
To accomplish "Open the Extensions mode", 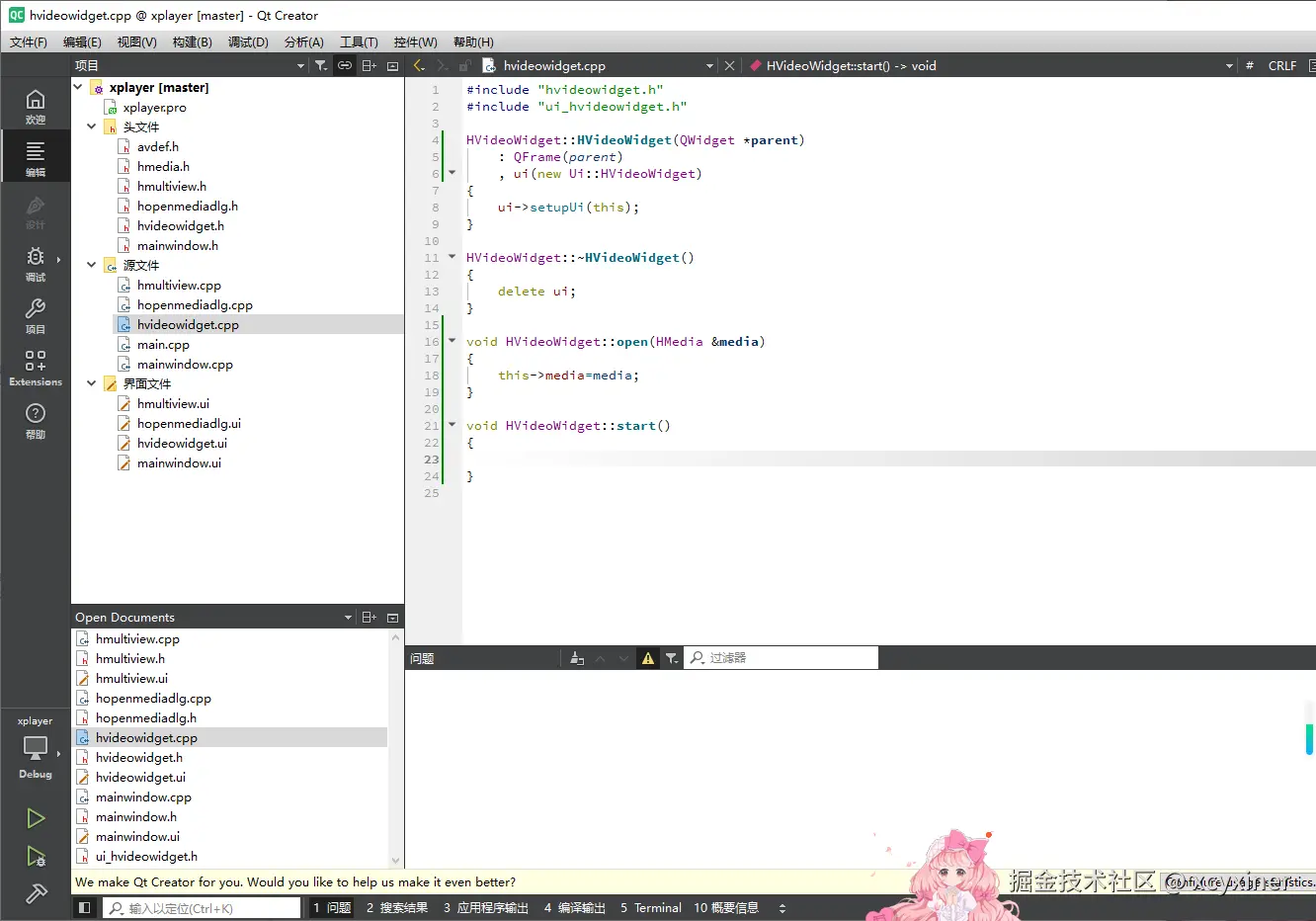I will (x=36, y=367).
